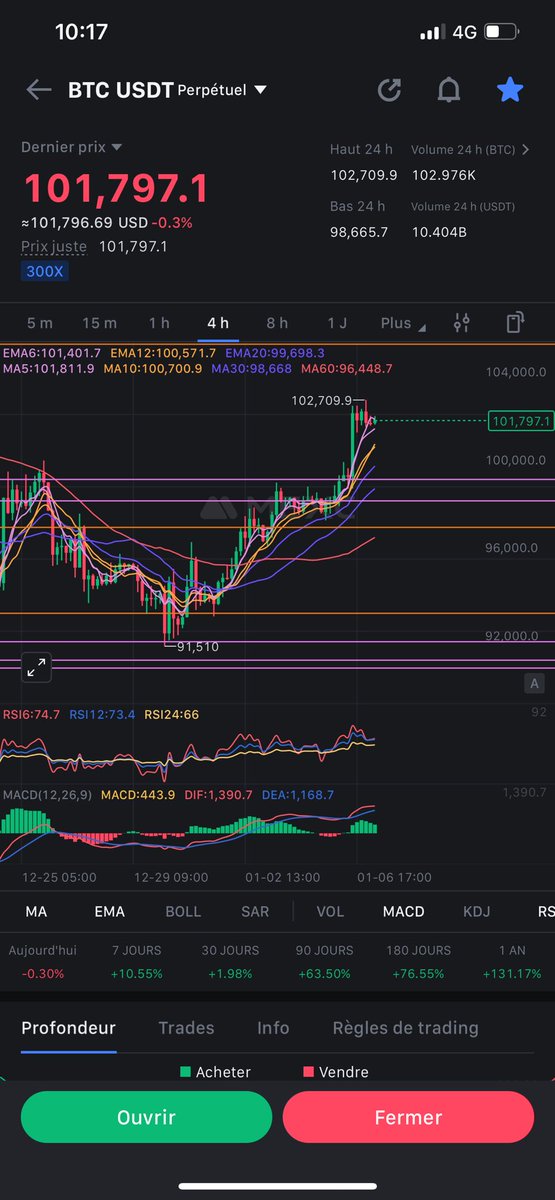Viewport: 555px width, 1200px height.
Task: Select the 5 m timeframe
Action: point(39,323)
